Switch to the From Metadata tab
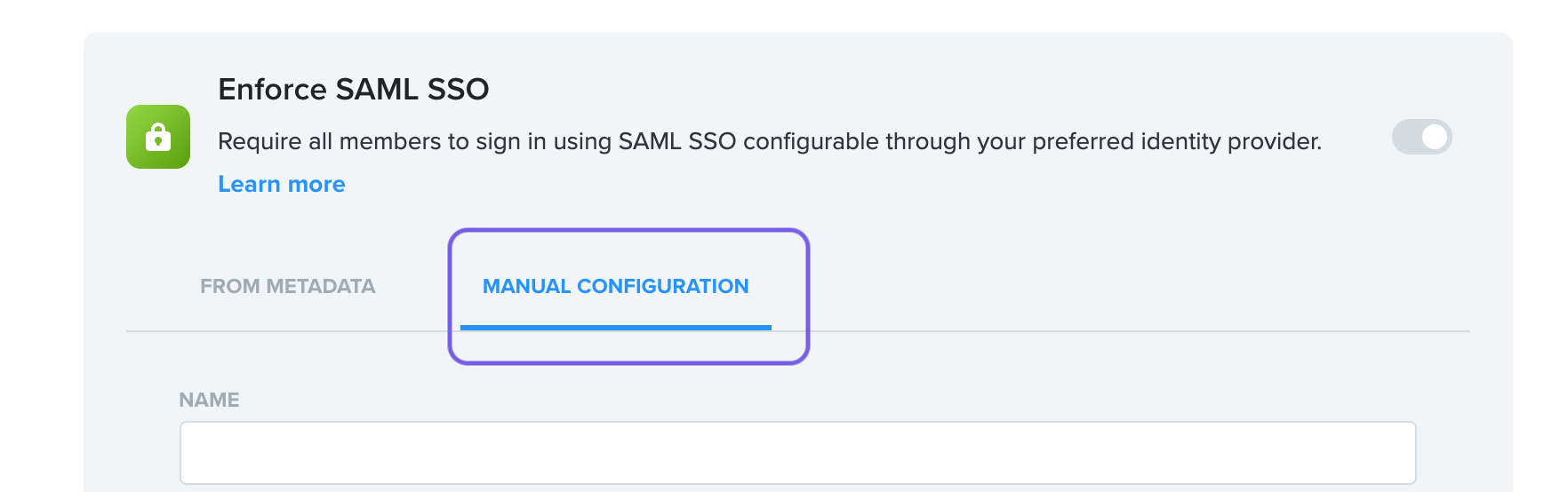This screenshot has width=1568, height=492. [287, 286]
